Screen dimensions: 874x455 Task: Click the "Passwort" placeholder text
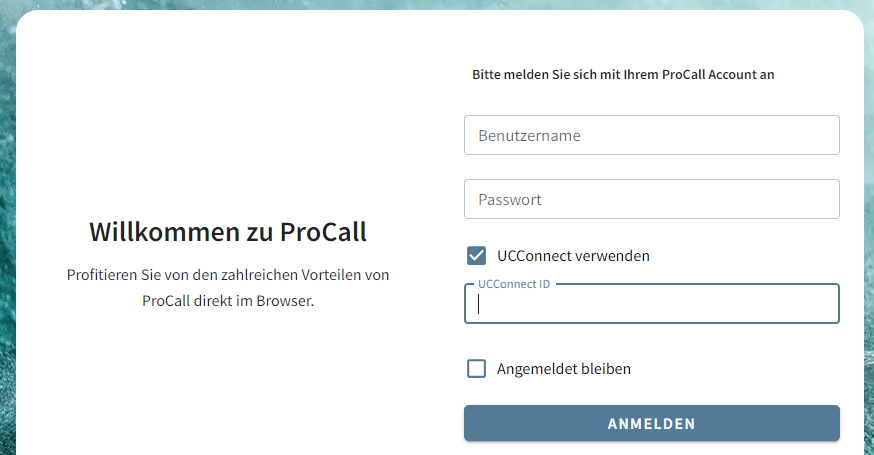click(510, 199)
